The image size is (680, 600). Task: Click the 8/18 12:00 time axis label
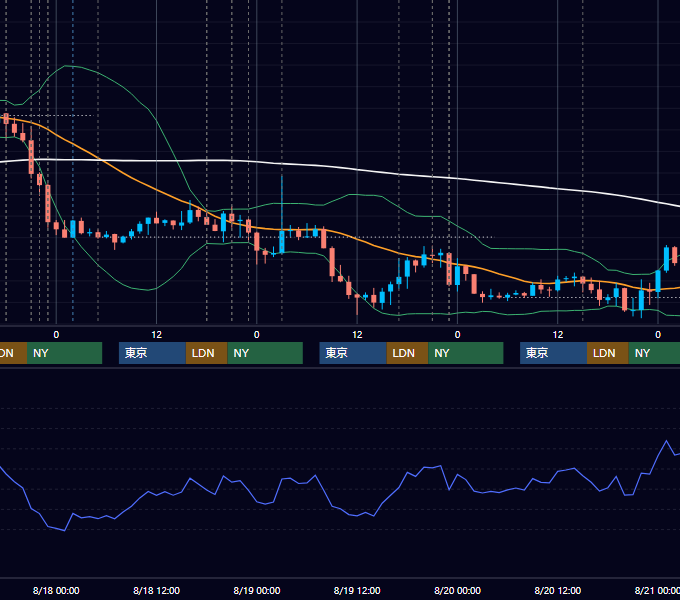click(x=156, y=590)
